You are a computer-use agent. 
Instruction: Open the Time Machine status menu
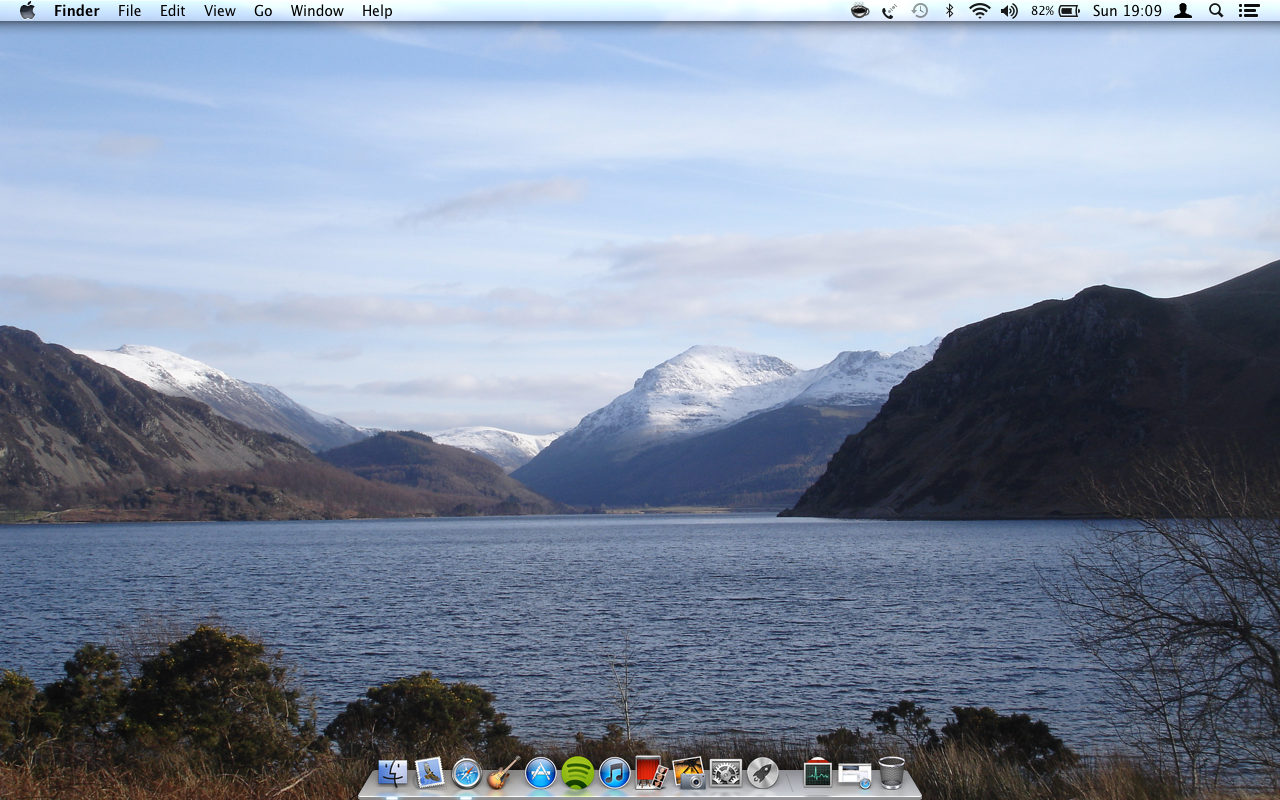920,11
